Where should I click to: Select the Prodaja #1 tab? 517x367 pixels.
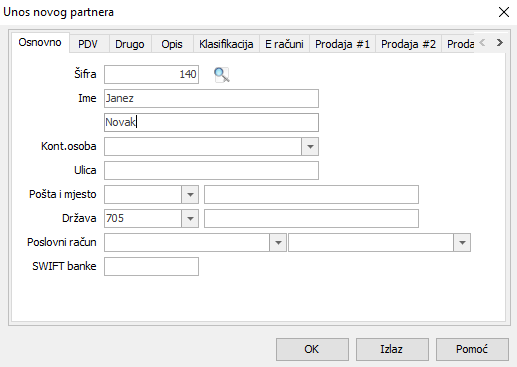tap(342, 44)
